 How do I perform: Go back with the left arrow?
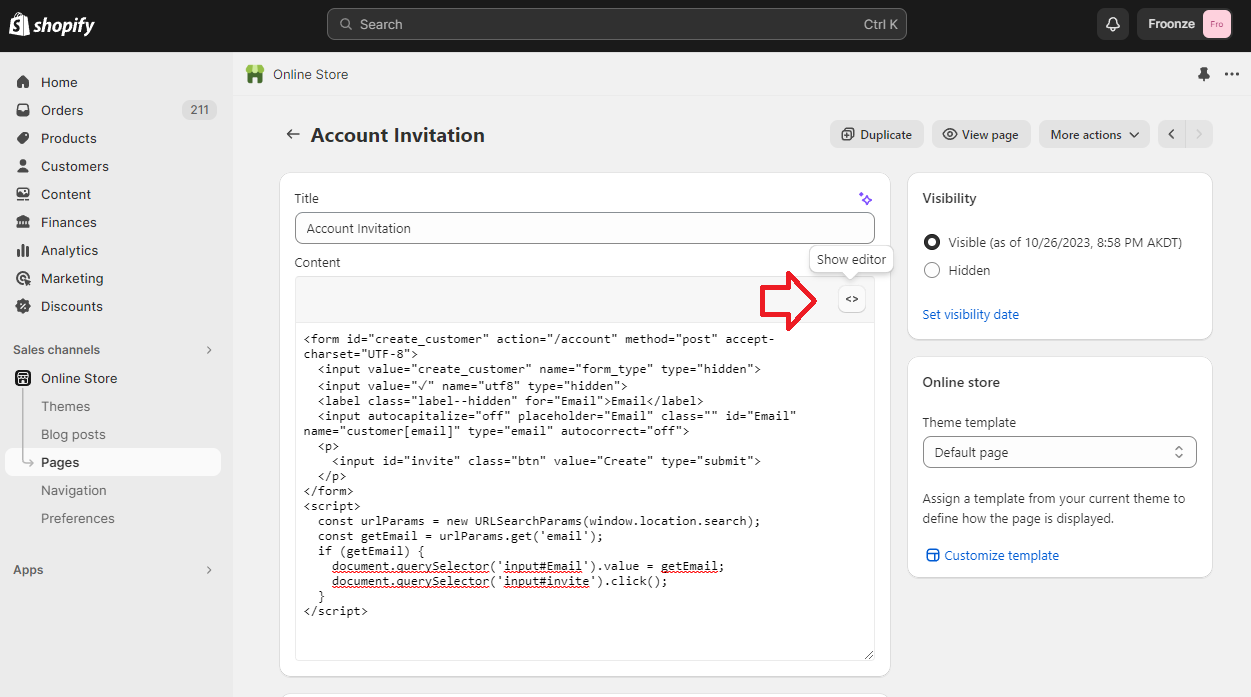click(293, 134)
